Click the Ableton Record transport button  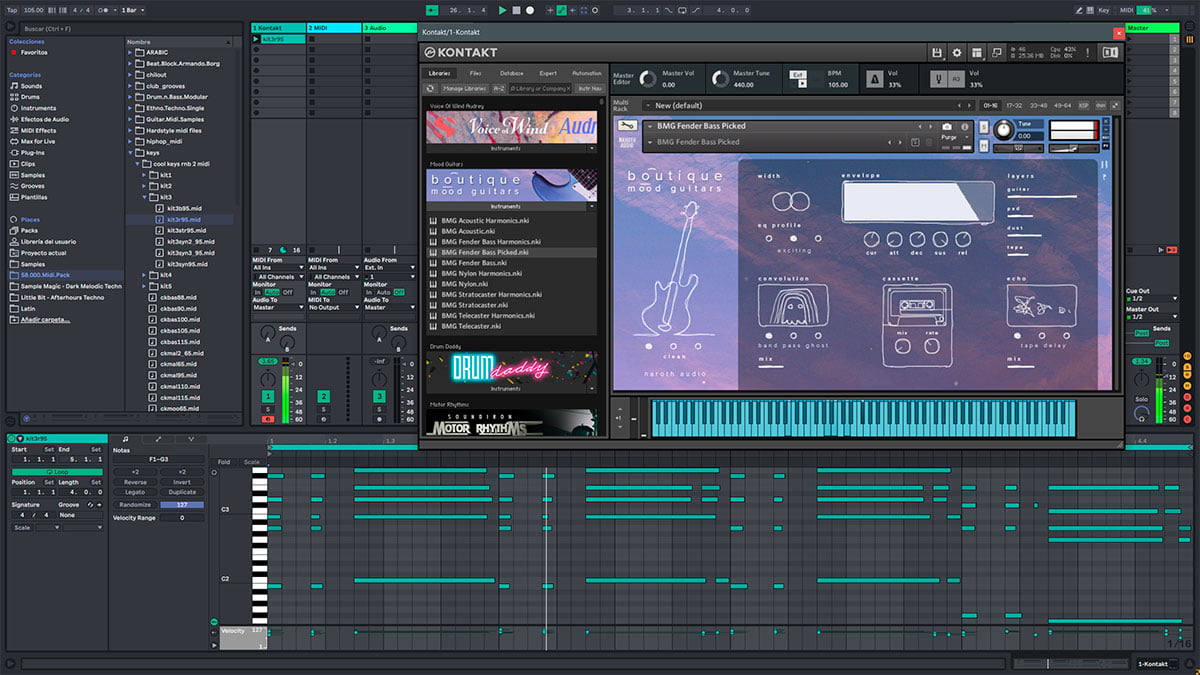[x=530, y=10]
